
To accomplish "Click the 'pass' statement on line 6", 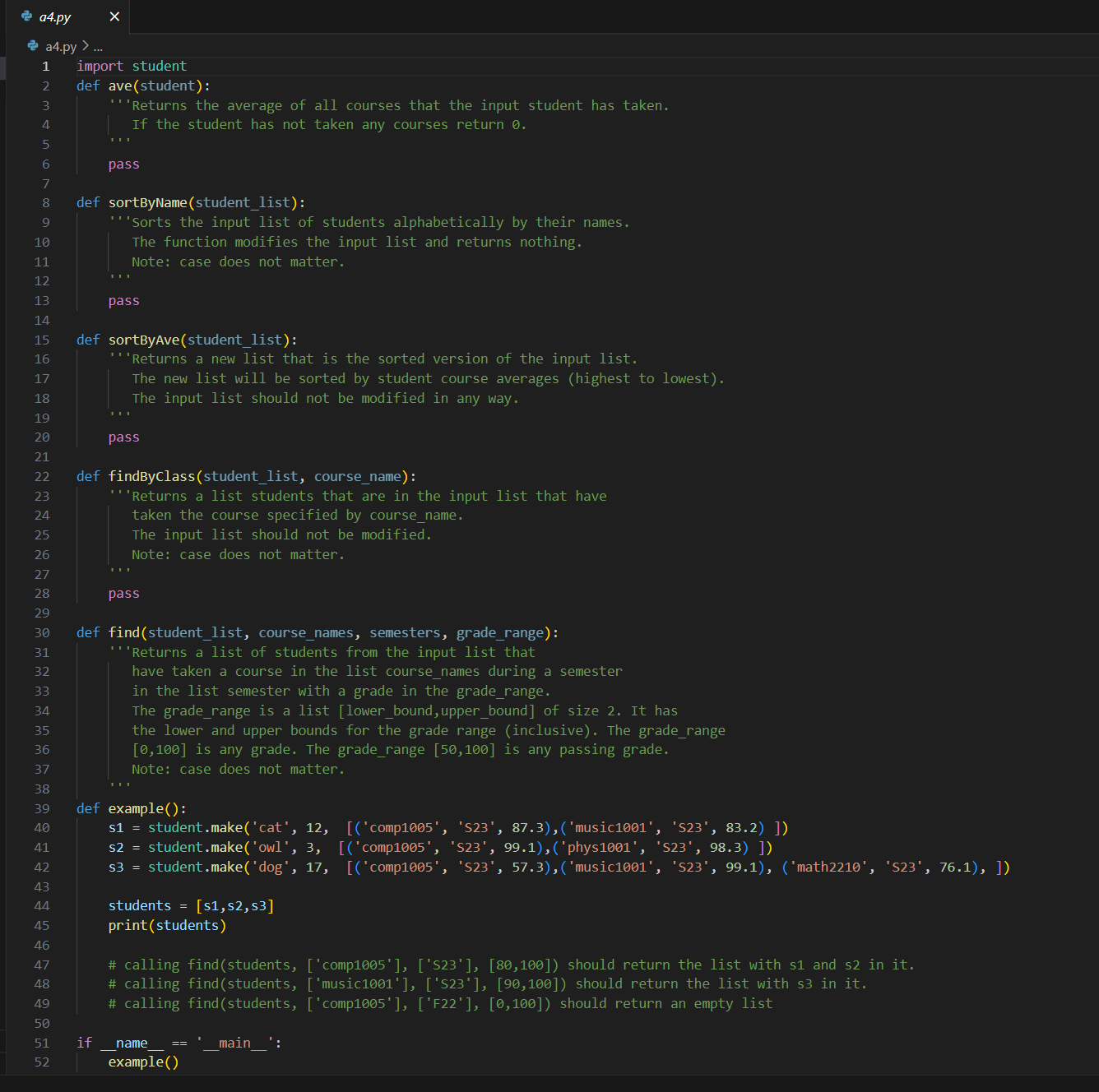I will (124, 164).
